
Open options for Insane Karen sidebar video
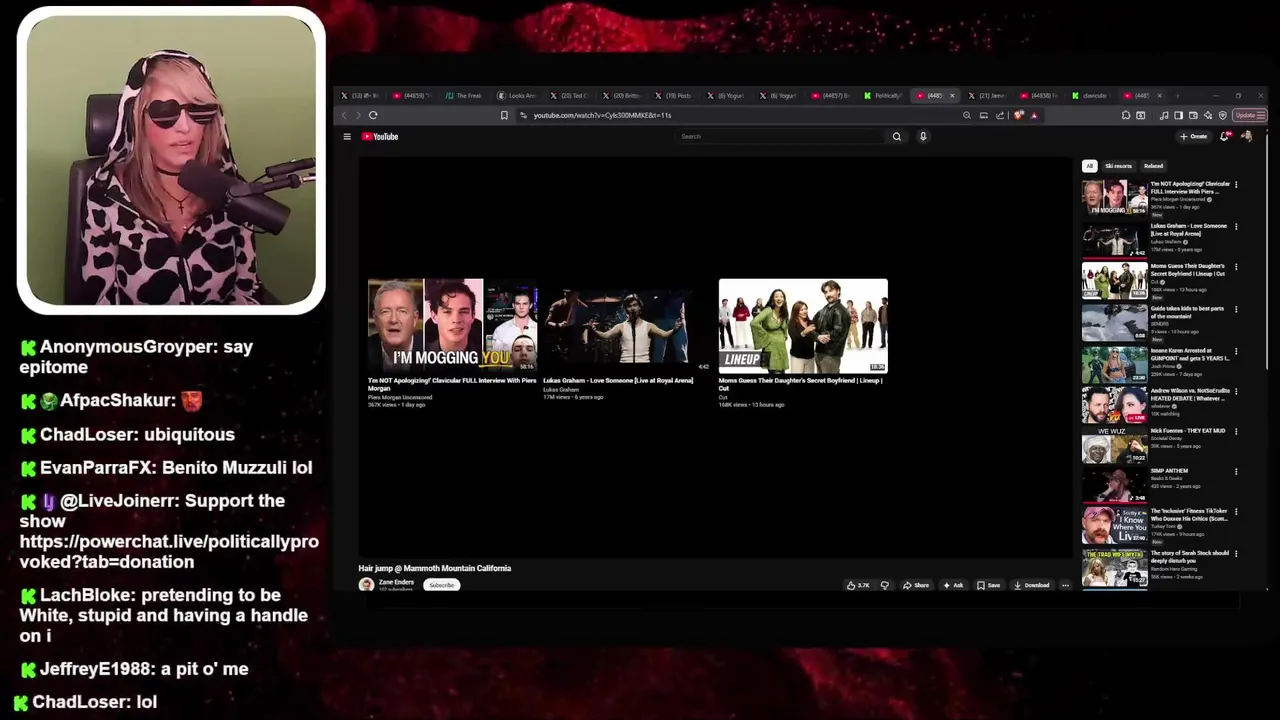[1236, 351]
